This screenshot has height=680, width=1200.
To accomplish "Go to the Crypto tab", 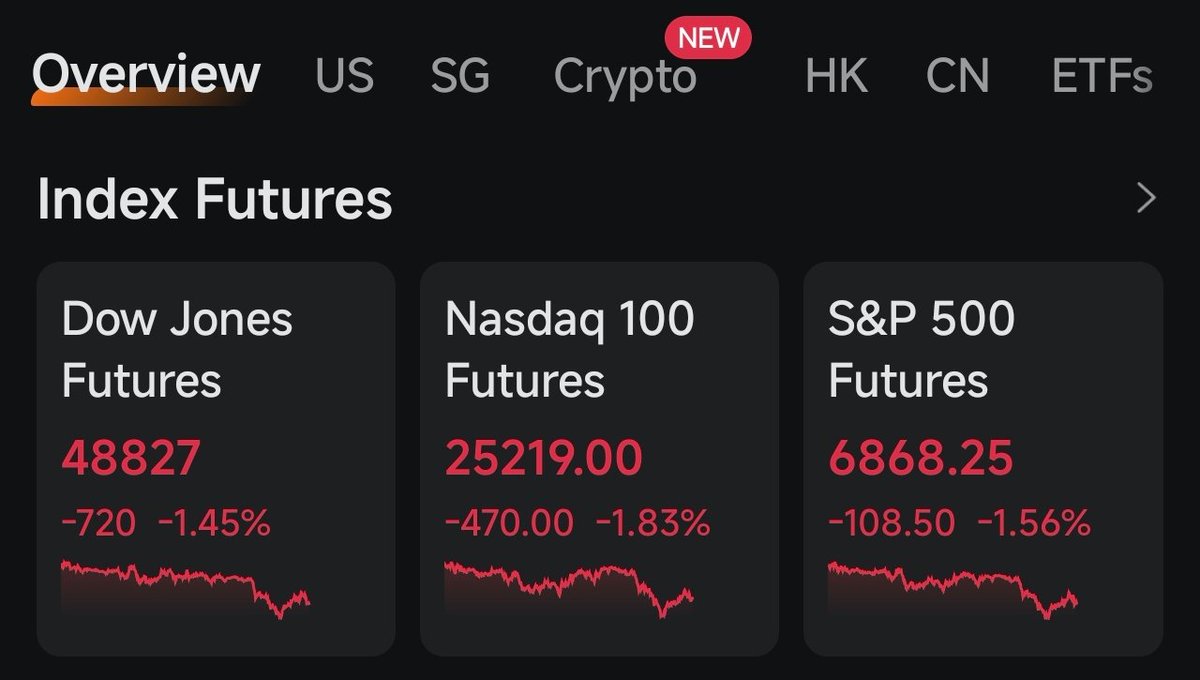I will (625, 77).
